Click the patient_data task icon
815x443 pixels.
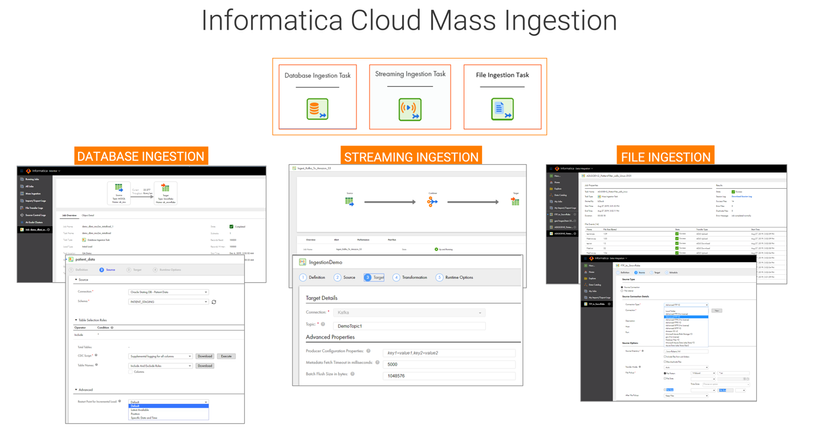(71, 259)
